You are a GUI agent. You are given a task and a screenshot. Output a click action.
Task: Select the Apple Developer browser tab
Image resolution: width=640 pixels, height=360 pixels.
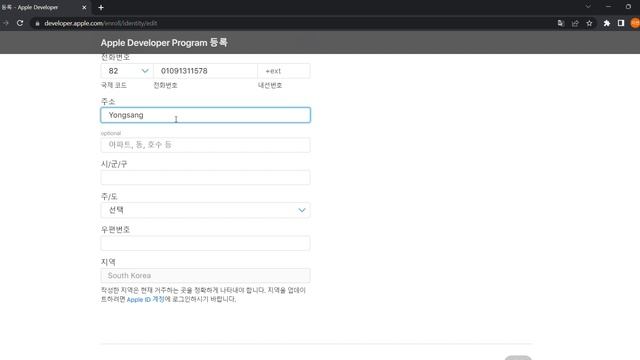[x=44, y=7]
